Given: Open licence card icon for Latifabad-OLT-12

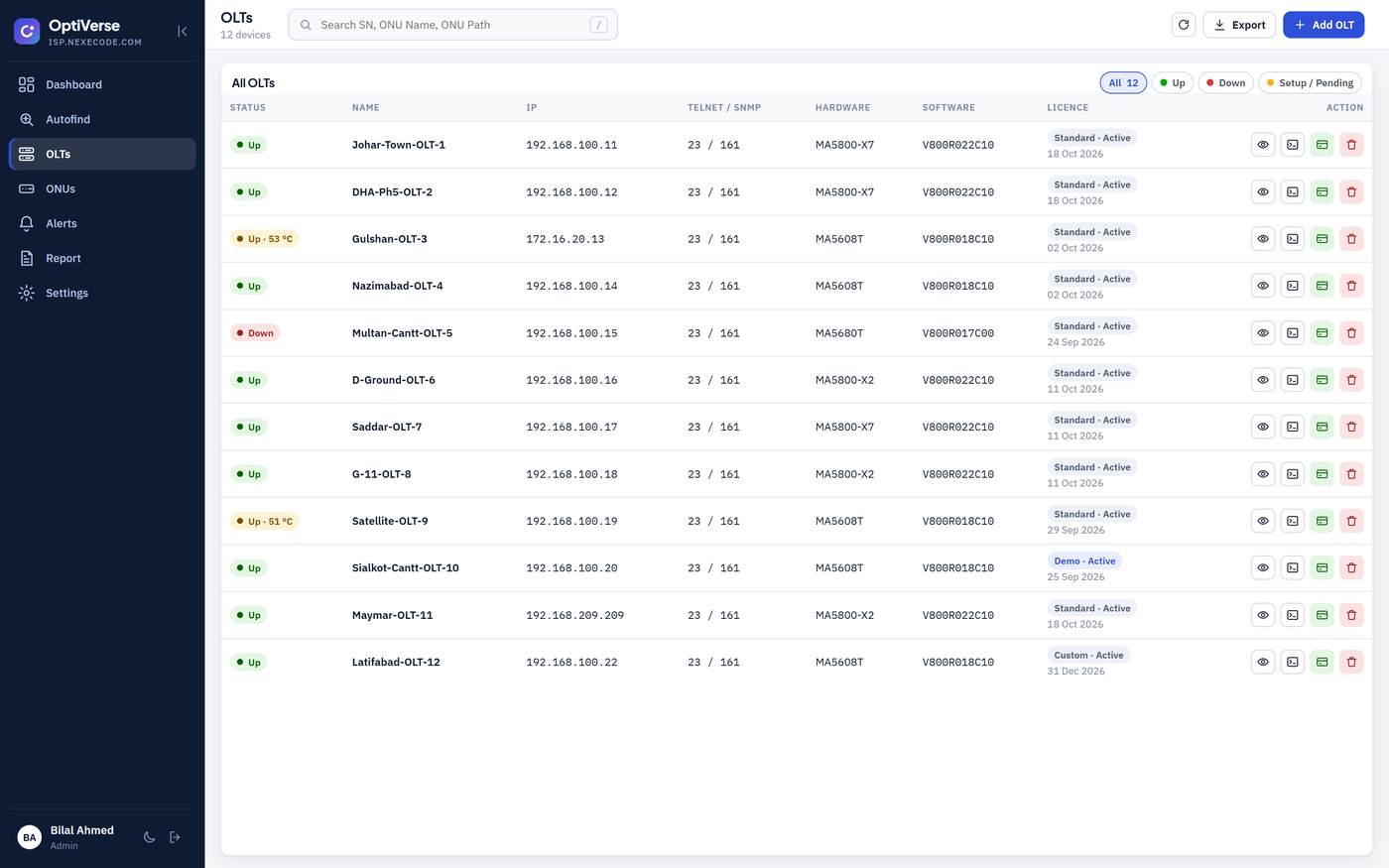Looking at the screenshot, I should (1322, 662).
